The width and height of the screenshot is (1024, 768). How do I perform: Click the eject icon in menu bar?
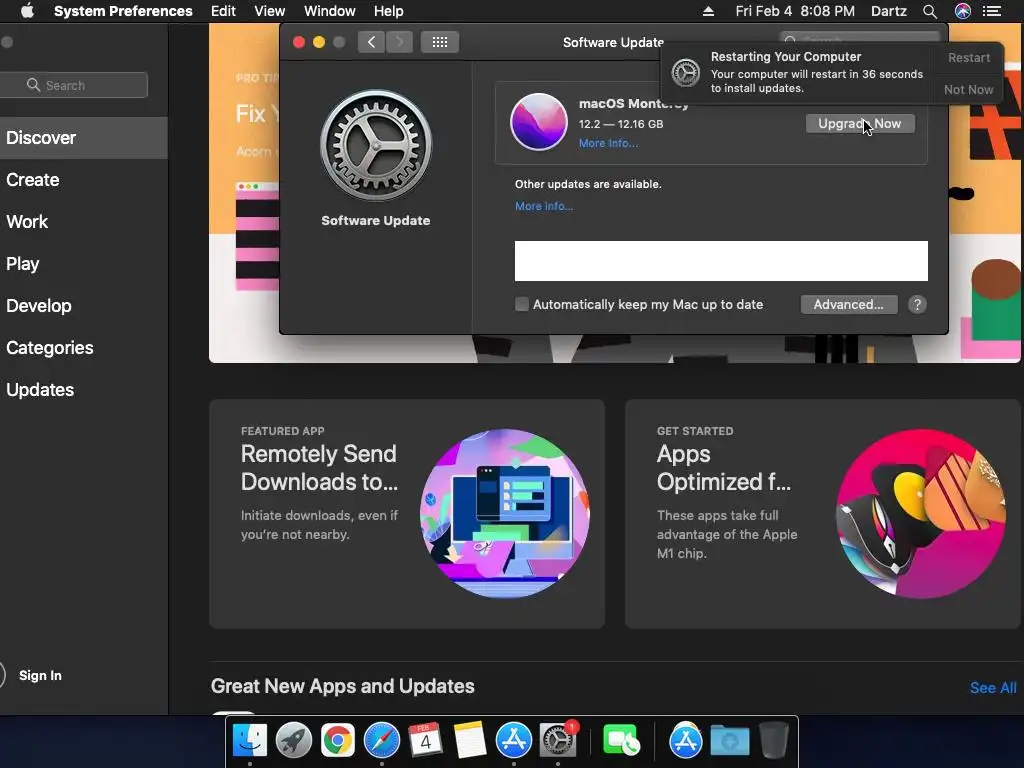[708, 11]
